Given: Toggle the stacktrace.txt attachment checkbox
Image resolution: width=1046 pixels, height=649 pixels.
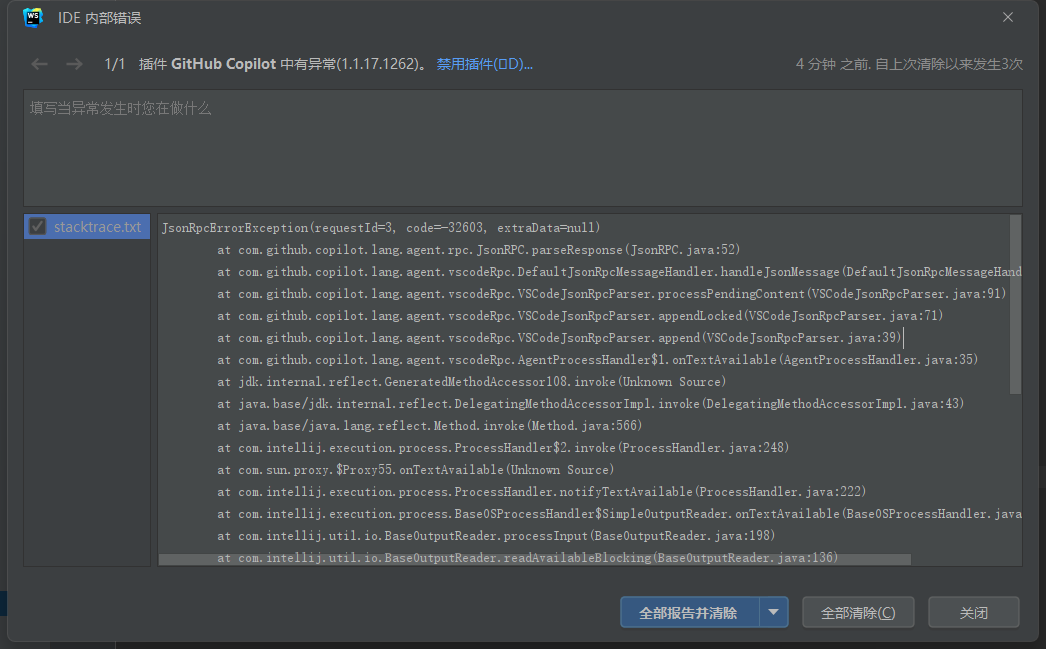Looking at the screenshot, I should tap(38, 227).
